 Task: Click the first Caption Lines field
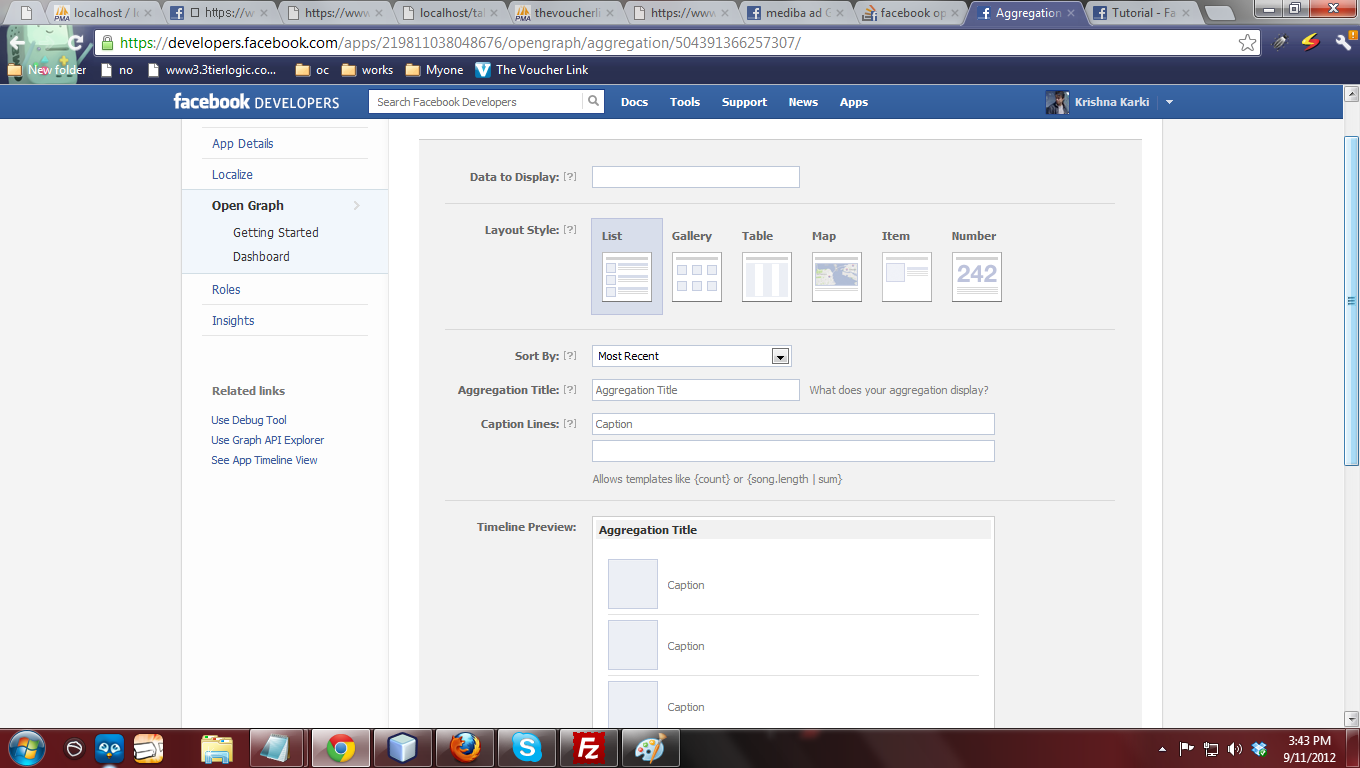point(793,424)
